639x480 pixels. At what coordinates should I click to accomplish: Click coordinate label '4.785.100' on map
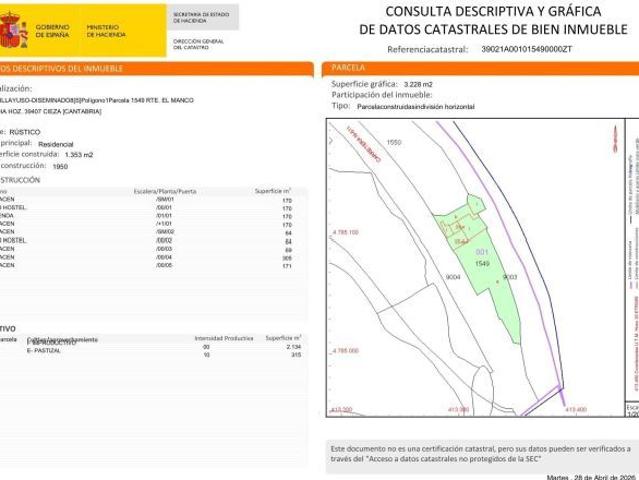tap(346, 232)
